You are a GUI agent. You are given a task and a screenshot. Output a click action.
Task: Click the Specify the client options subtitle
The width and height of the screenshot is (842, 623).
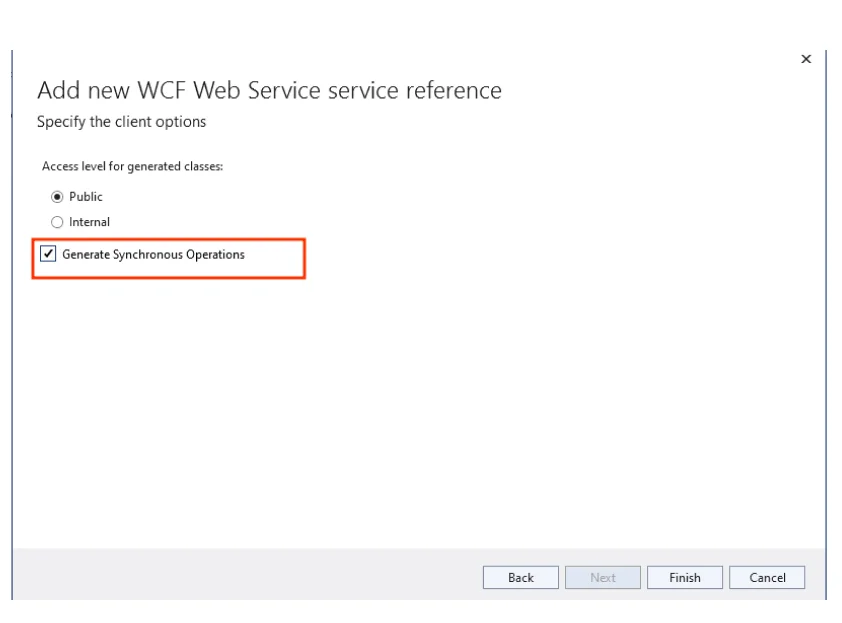[x=124, y=121]
